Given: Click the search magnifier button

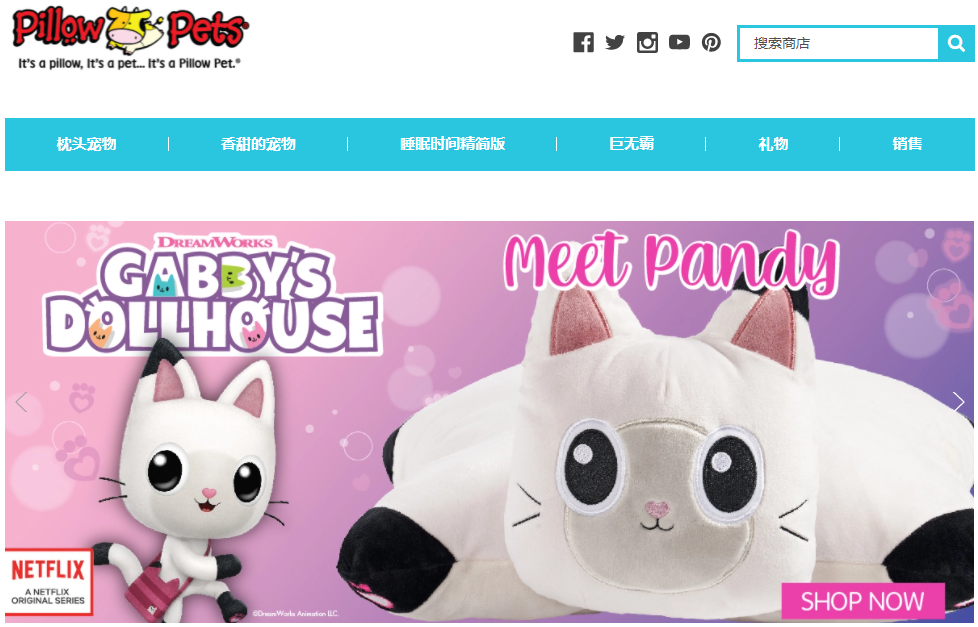Looking at the screenshot, I should pos(956,43).
